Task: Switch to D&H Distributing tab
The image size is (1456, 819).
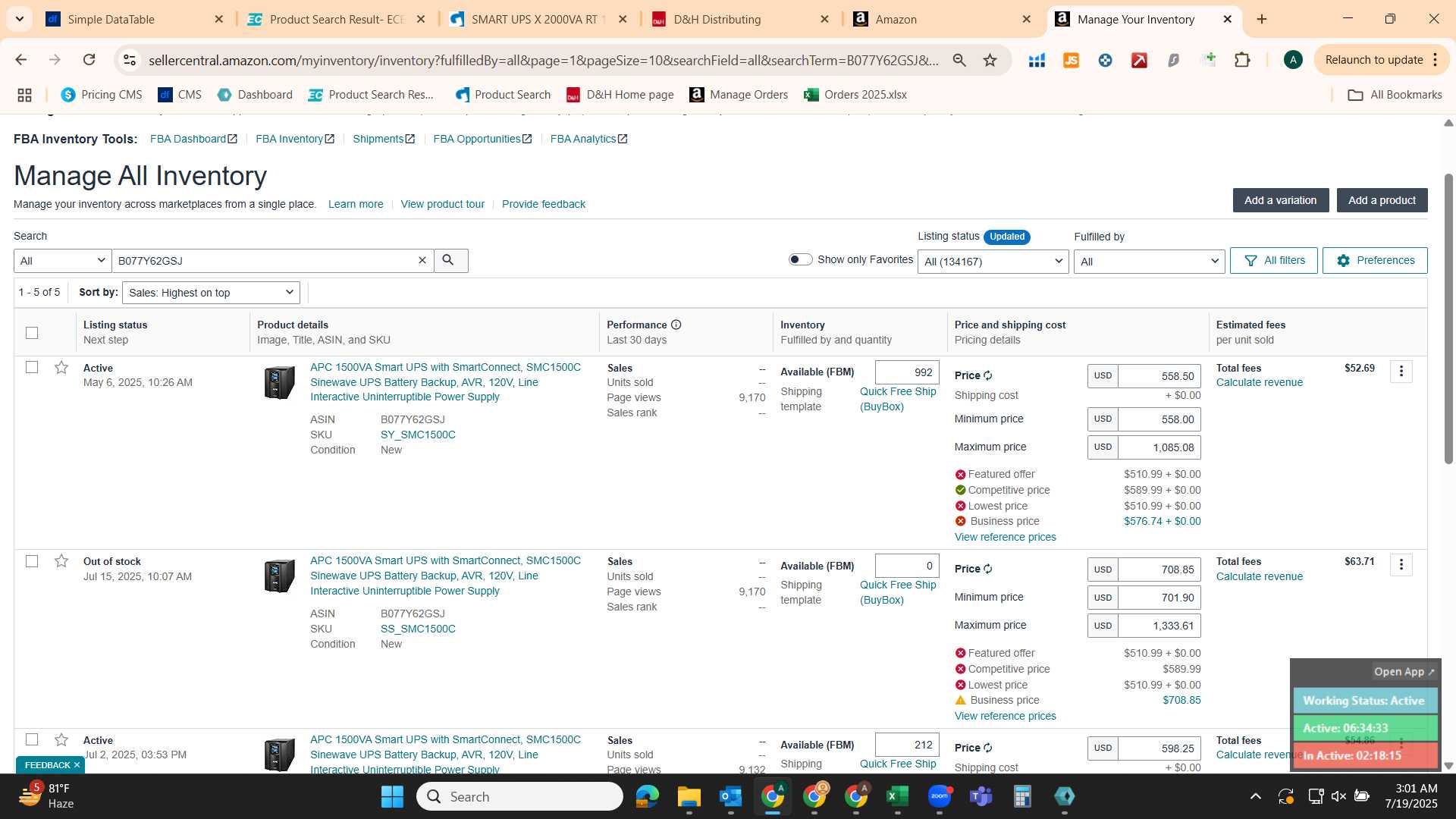Action: coord(742,19)
